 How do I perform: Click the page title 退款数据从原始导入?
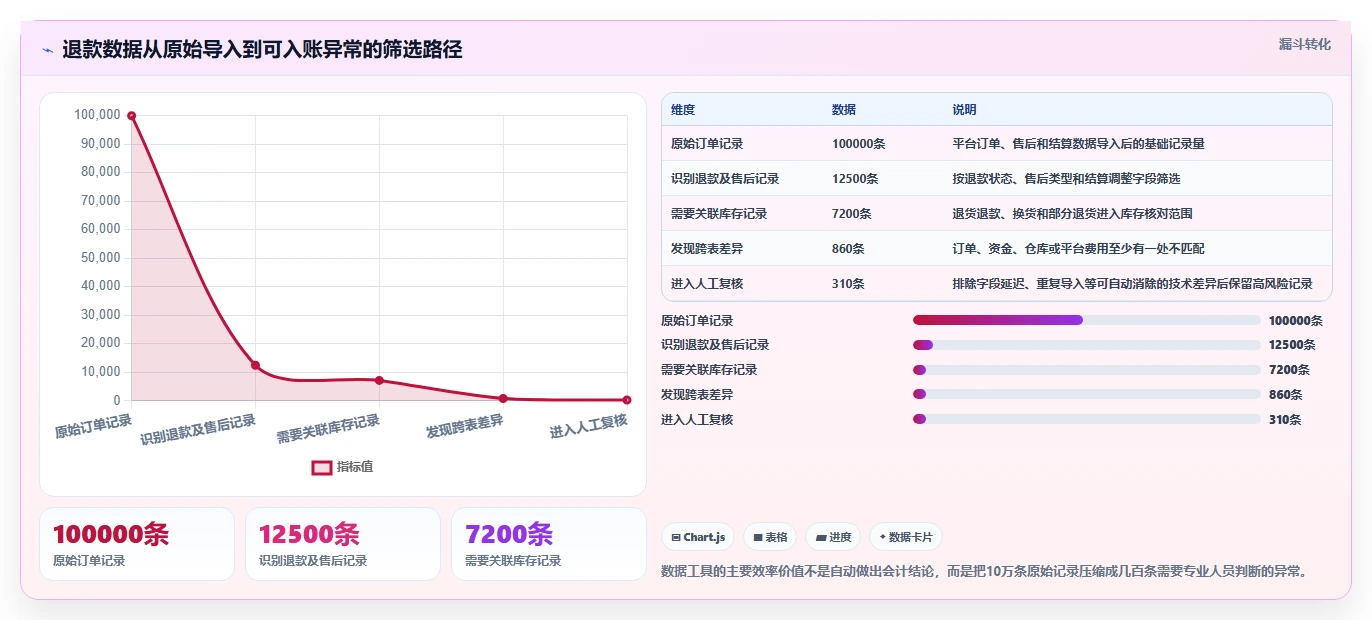tap(262, 50)
